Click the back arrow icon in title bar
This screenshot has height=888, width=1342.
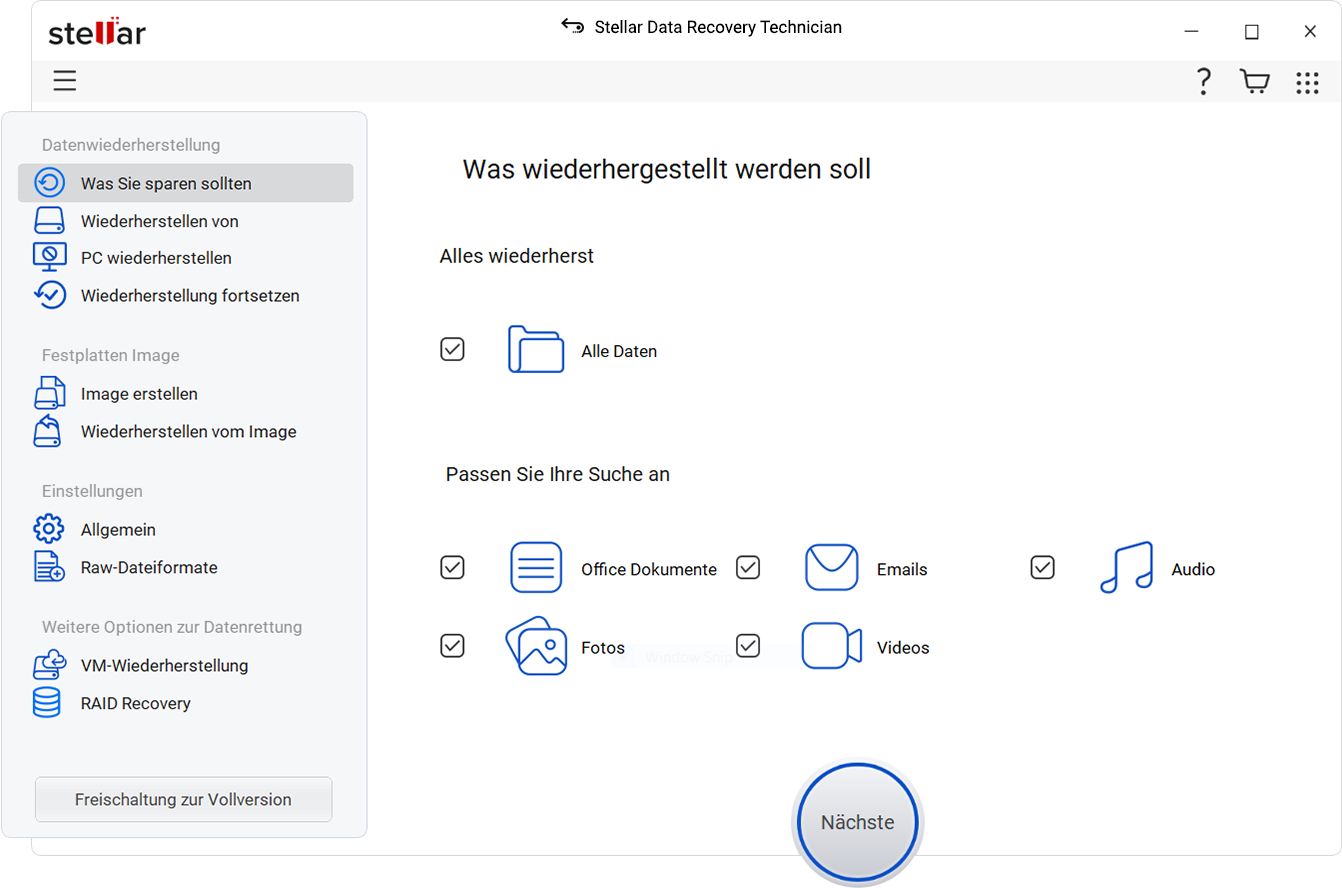coord(572,27)
